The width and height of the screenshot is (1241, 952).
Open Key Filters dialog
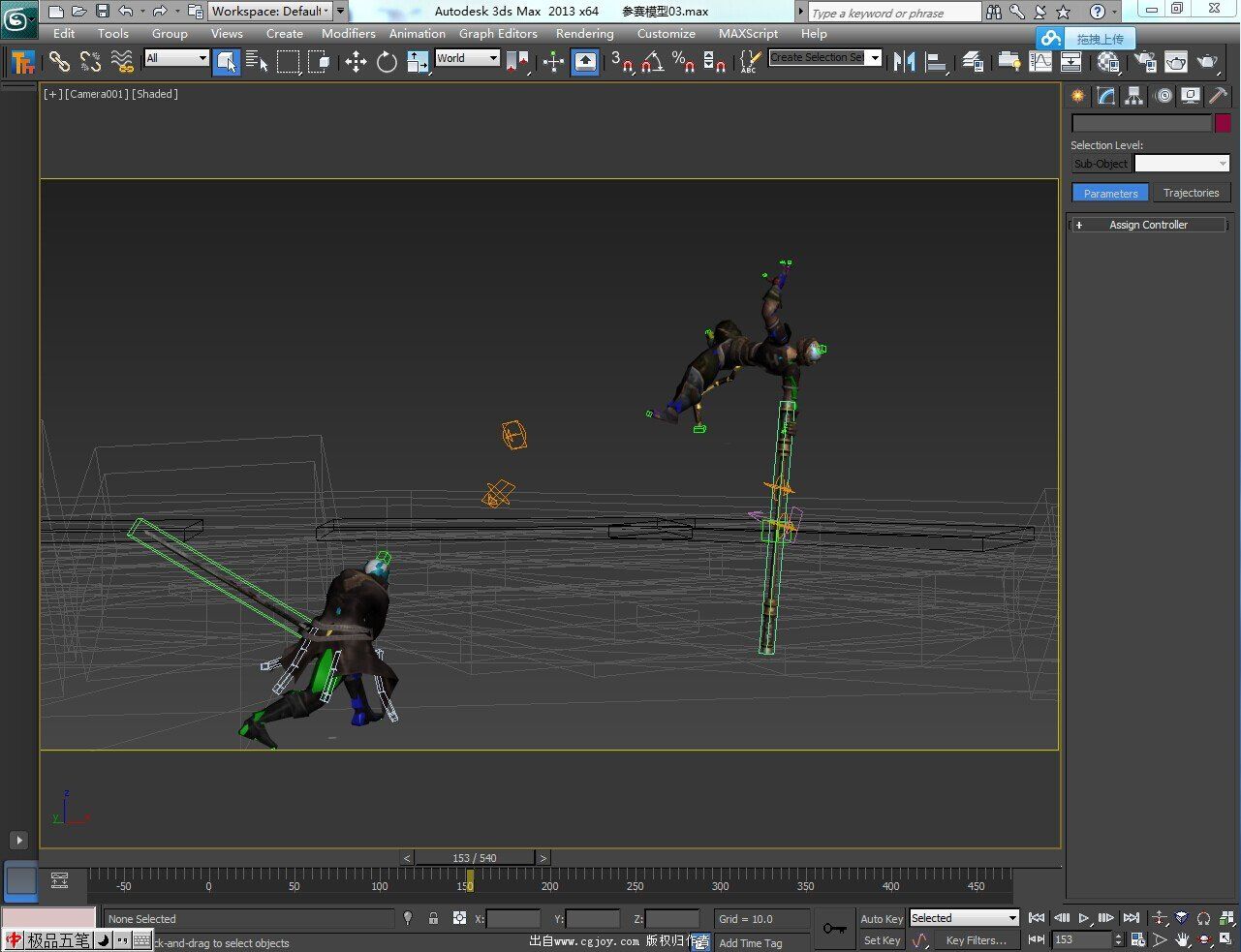click(x=977, y=940)
